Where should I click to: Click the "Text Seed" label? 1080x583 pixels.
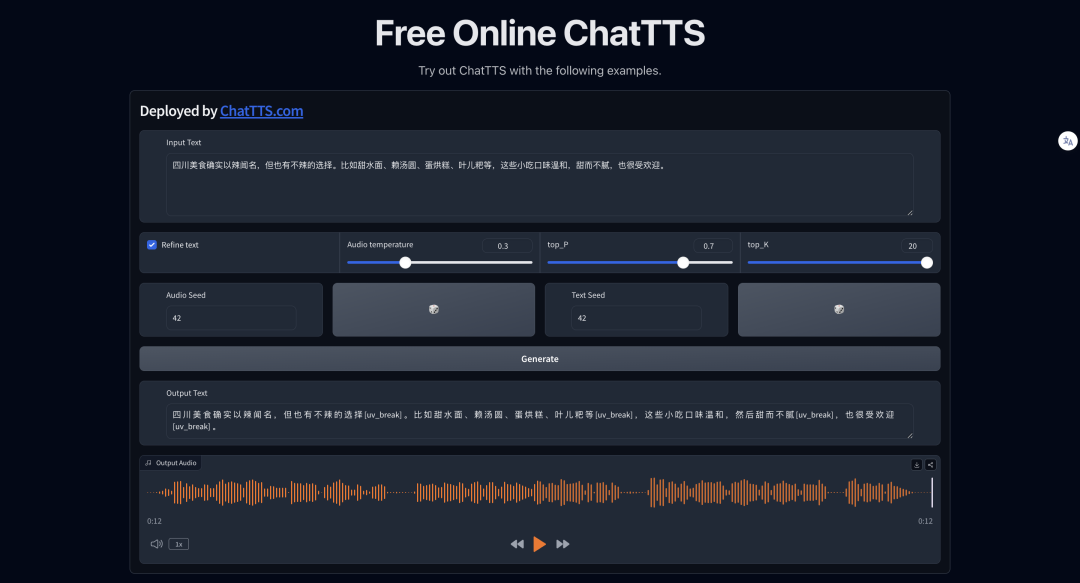tap(588, 295)
